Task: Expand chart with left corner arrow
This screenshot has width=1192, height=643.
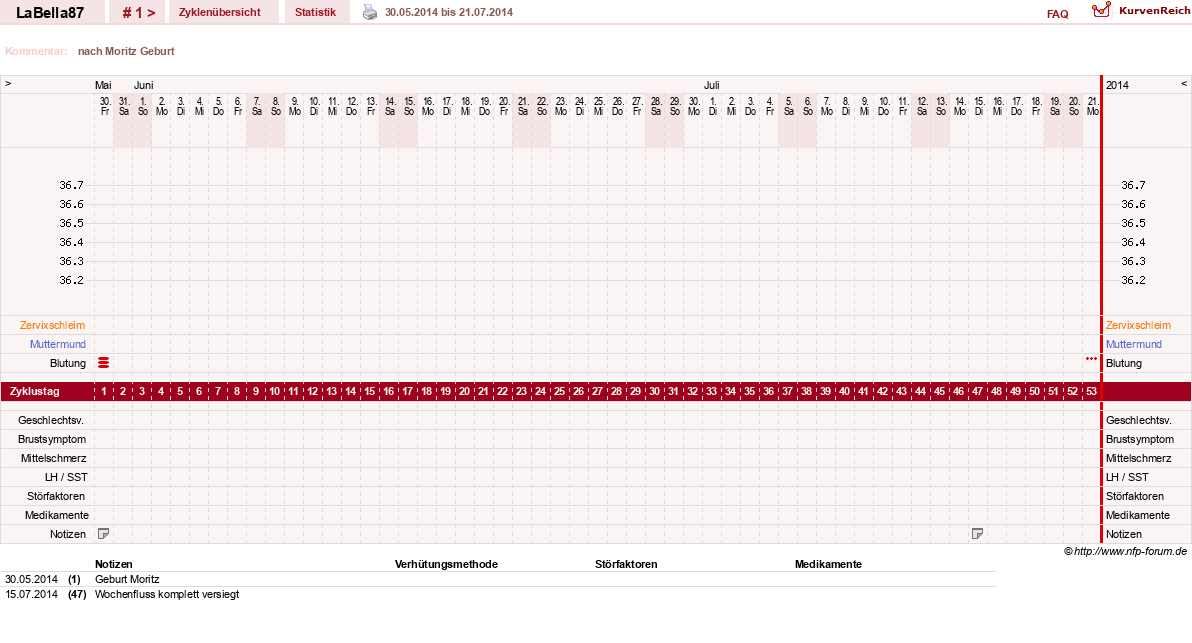Action: tap(8, 84)
